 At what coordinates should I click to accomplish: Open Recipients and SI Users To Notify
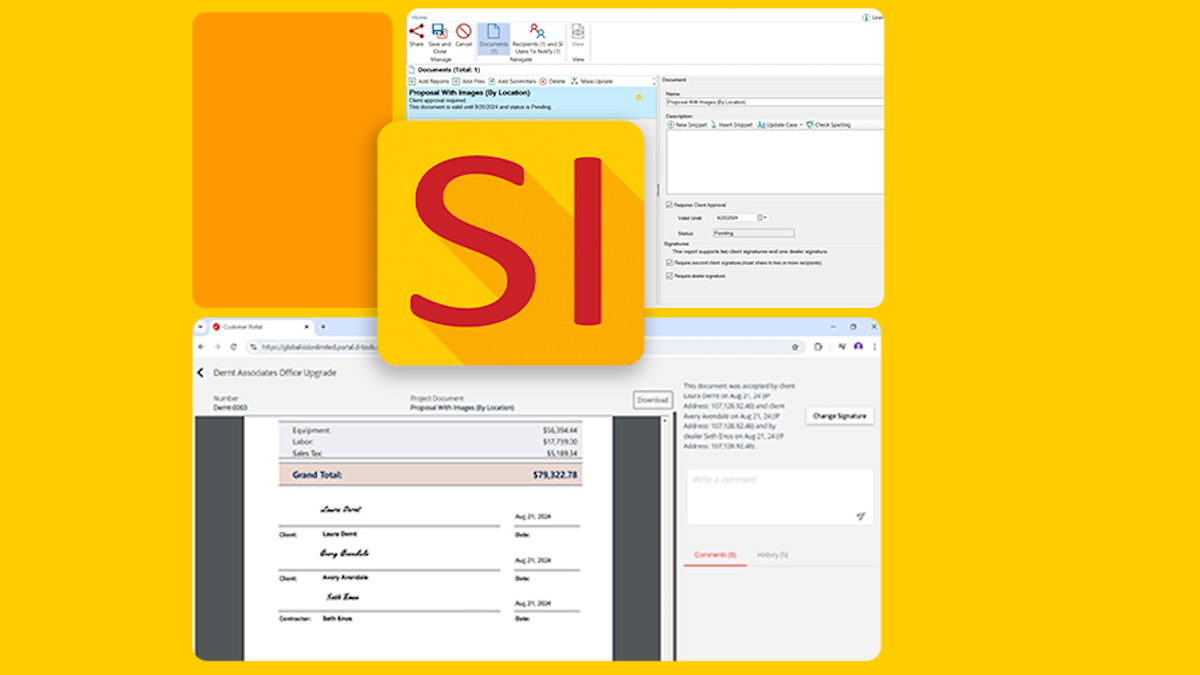[x=537, y=37]
